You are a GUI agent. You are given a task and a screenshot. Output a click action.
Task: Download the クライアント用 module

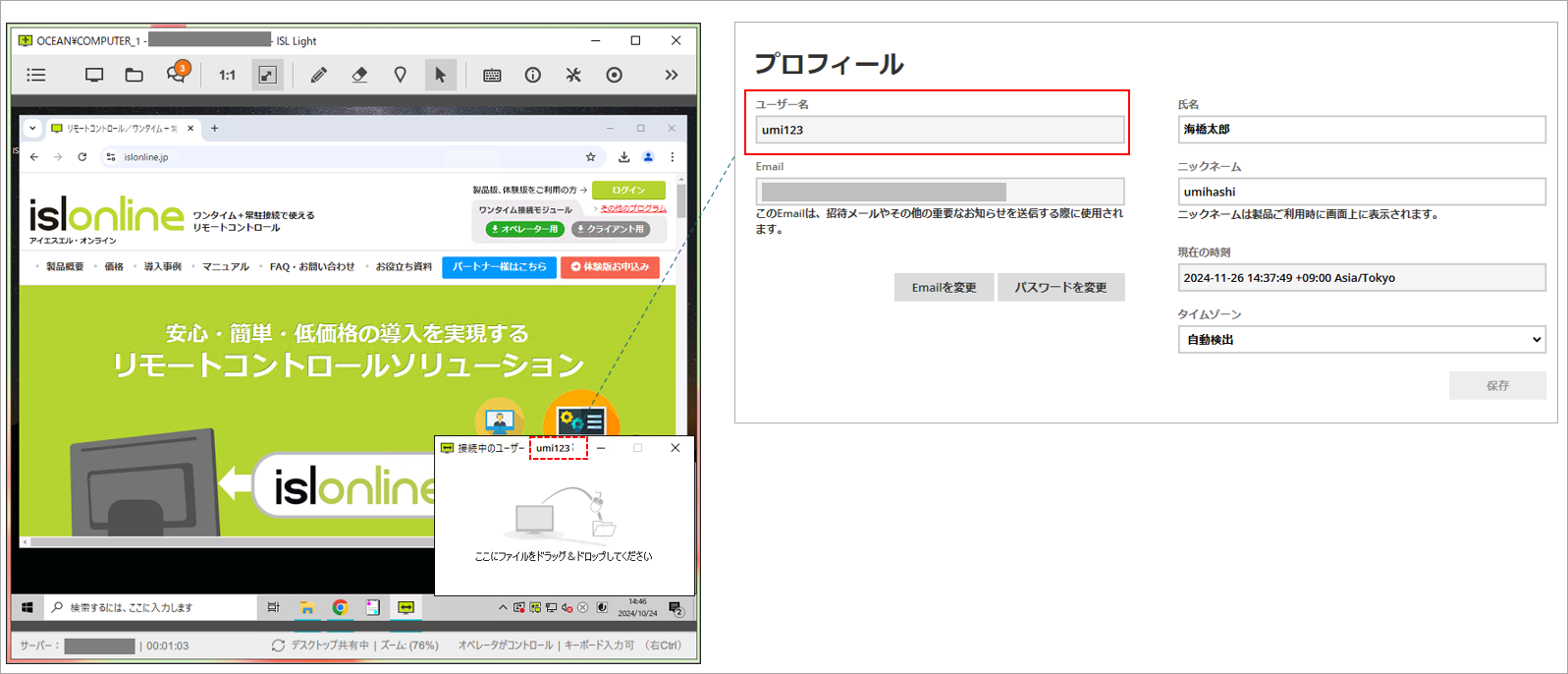pyautogui.click(x=611, y=229)
